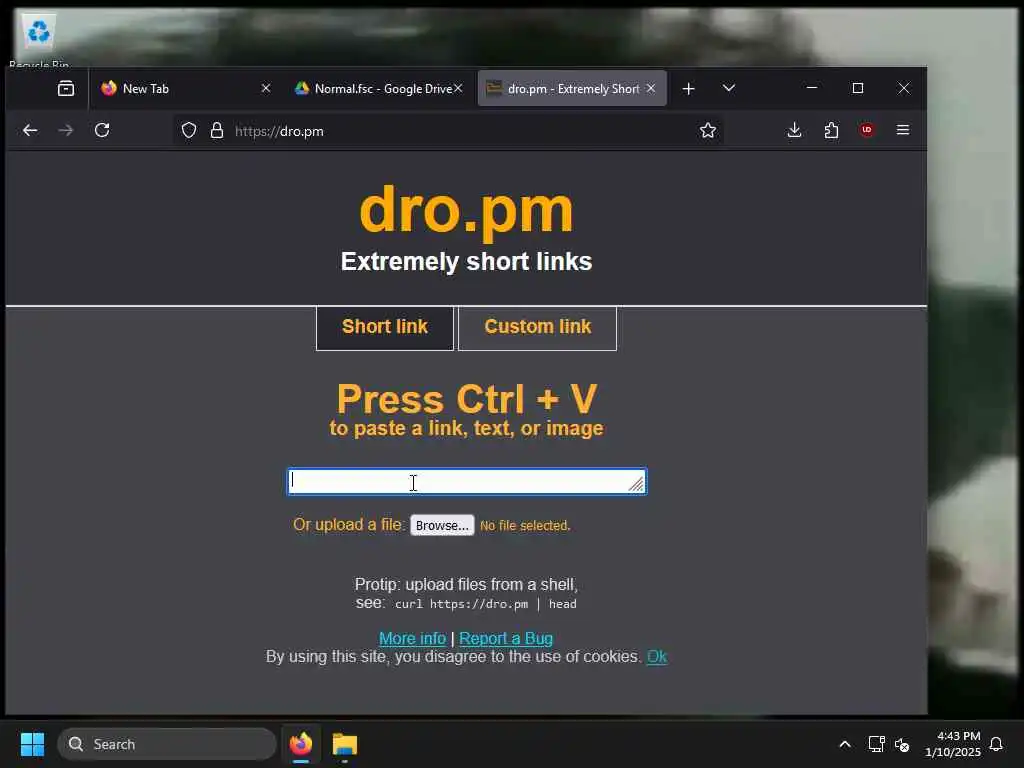The height and width of the screenshot is (768, 1024).
Task: Close the New Tab tab
Action: coord(266,88)
